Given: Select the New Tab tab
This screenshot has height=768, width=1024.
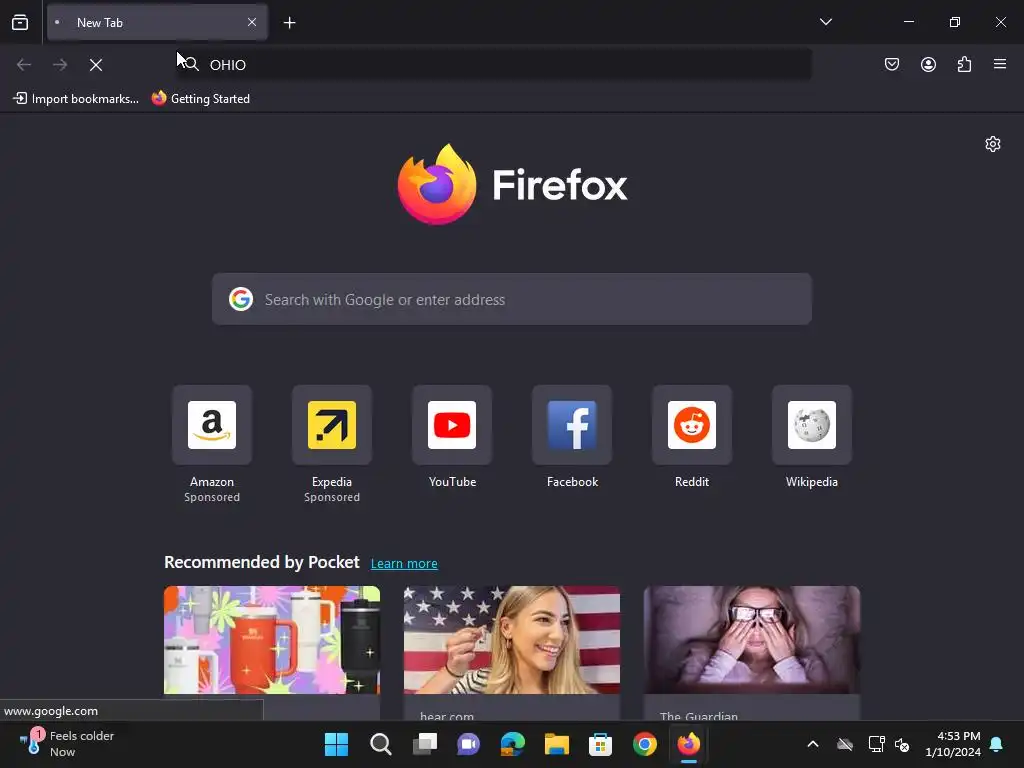Looking at the screenshot, I should [157, 22].
